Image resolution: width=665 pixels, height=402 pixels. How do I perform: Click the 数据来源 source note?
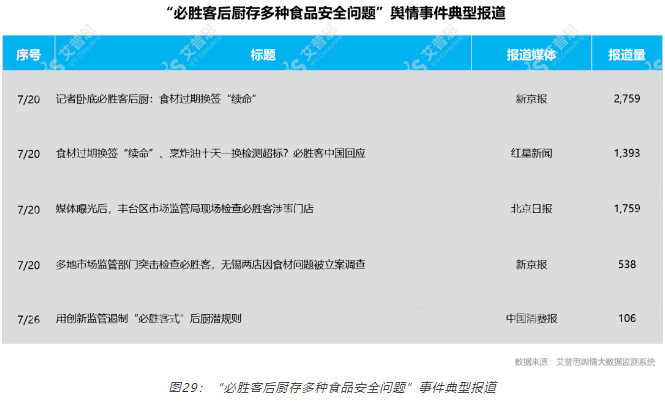[585, 362]
